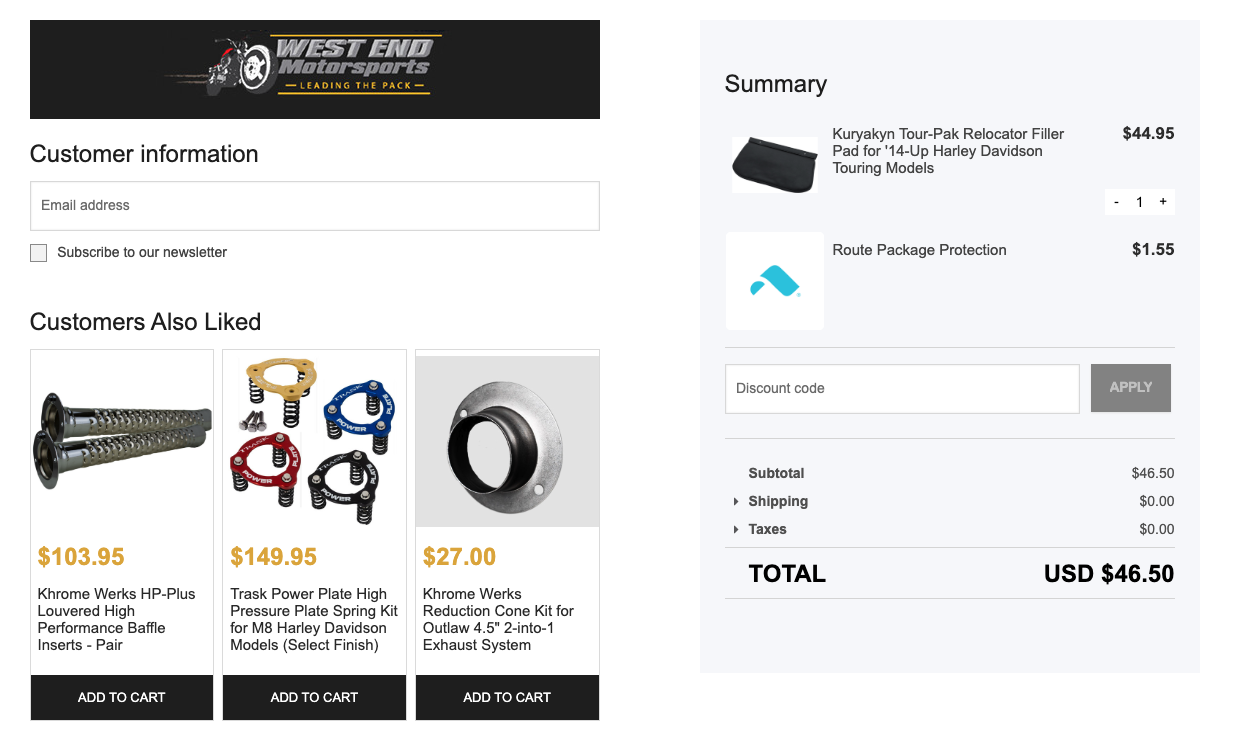Image resolution: width=1236 pixels, height=742 pixels.
Task: Enable the Subscribe to our newsletter checkbox
Action: click(x=38, y=252)
